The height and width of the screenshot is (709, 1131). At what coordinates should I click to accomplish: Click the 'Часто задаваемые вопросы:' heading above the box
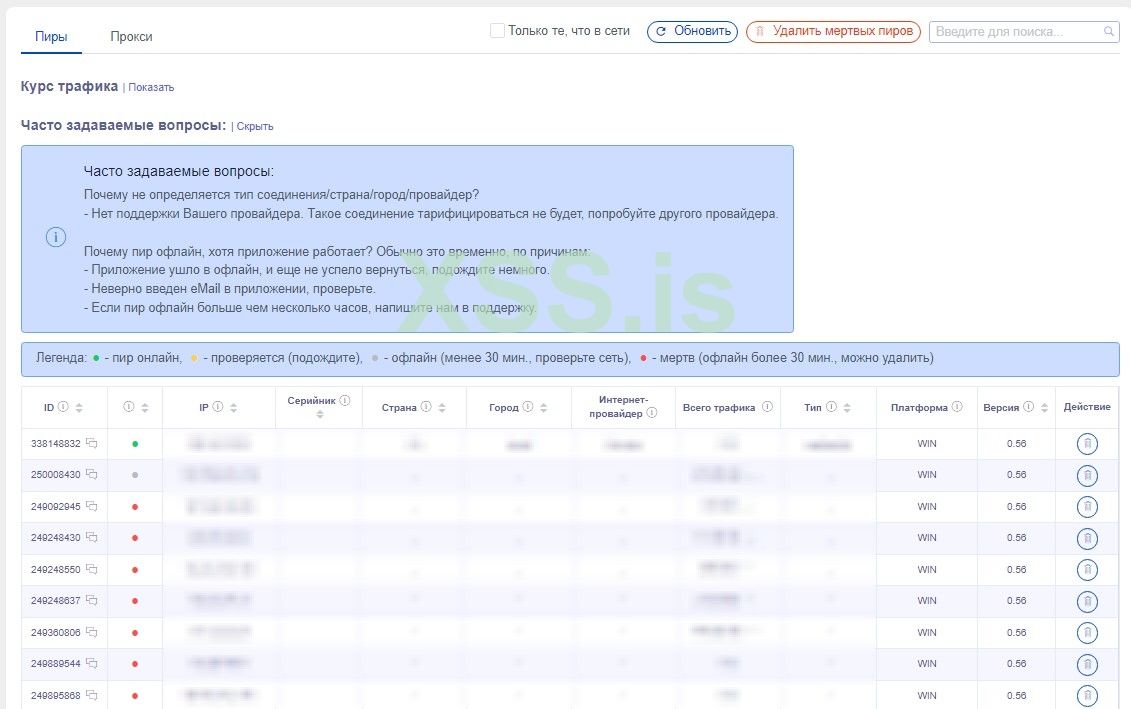(x=123, y=125)
